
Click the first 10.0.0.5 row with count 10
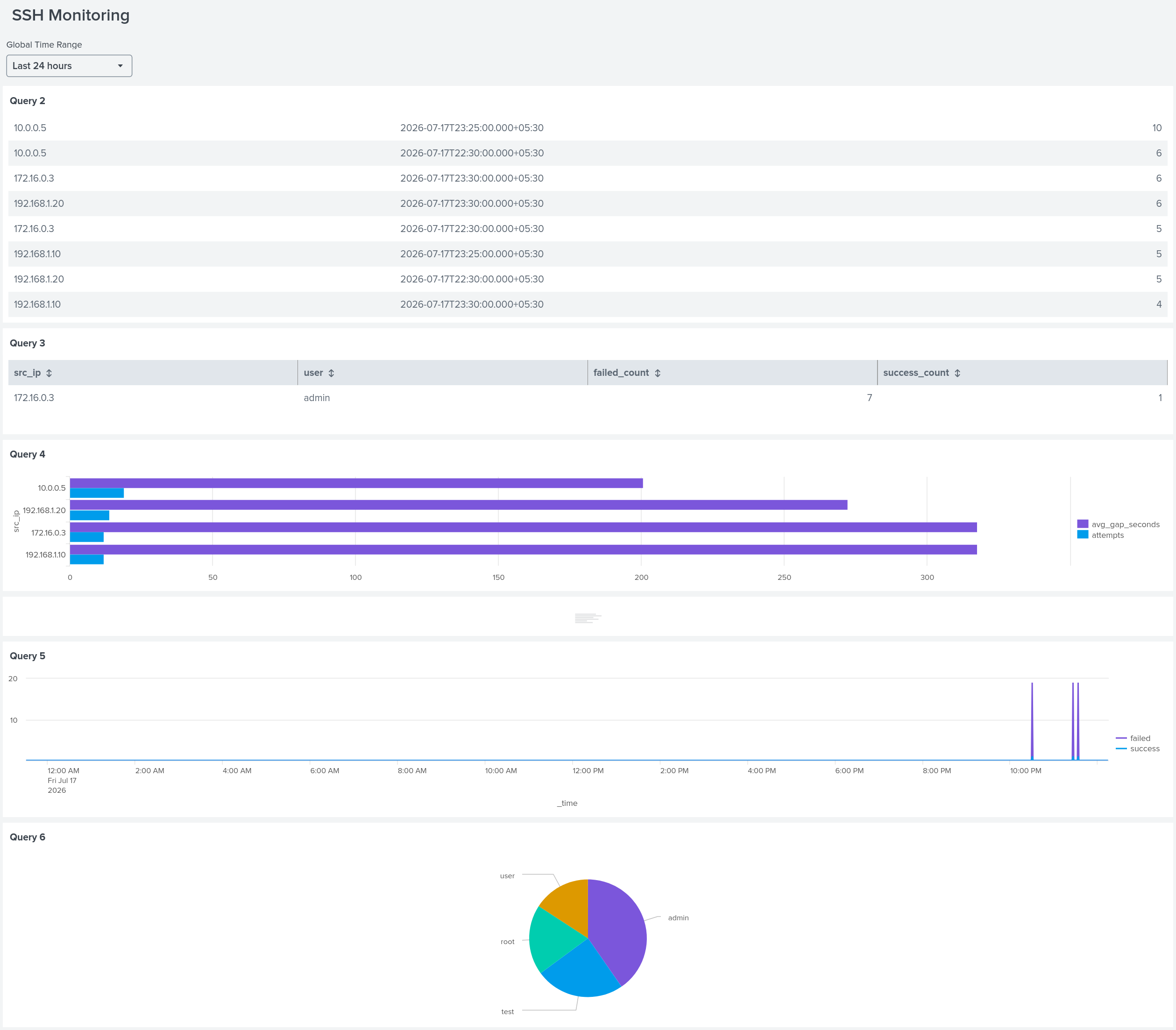click(x=588, y=128)
